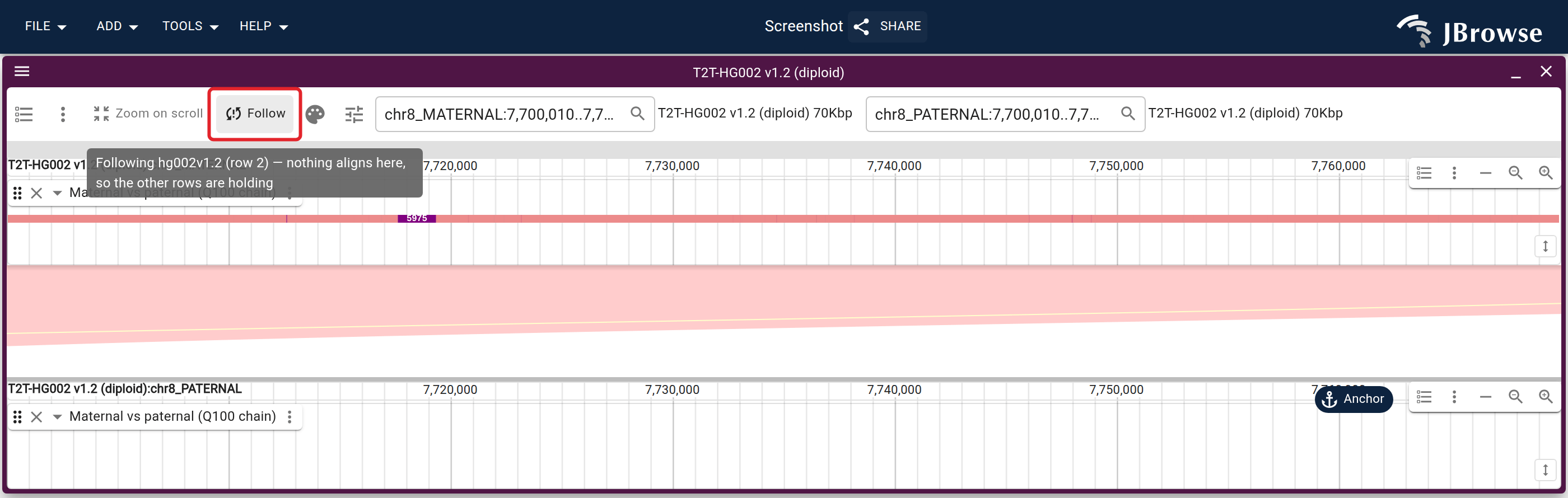Click the 5975 feature marker
The height and width of the screenshot is (498, 1568).
(417, 218)
